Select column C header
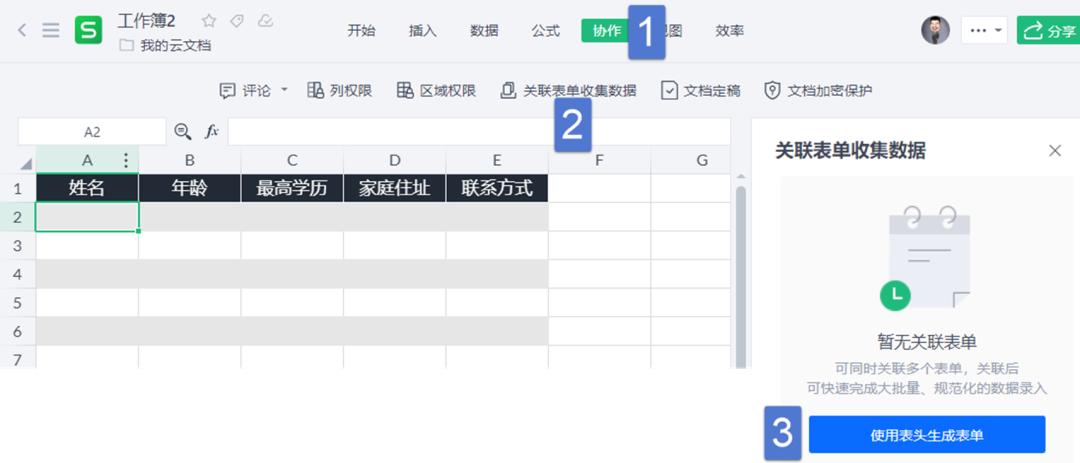 [x=292, y=160]
